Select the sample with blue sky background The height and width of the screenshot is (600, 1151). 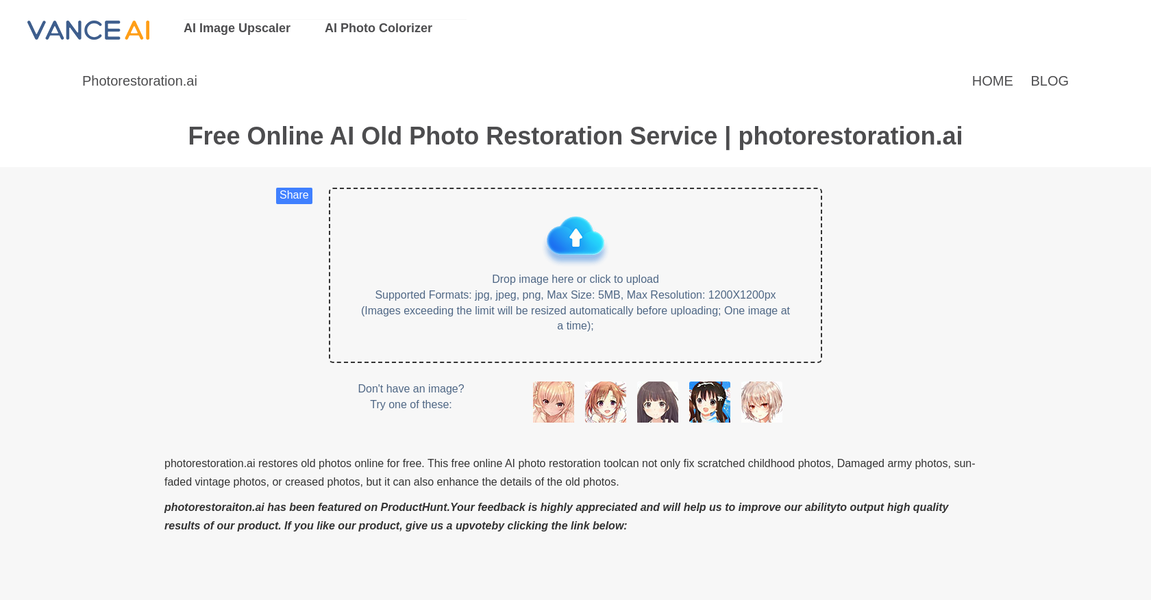pyautogui.click(x=709, y=401)
